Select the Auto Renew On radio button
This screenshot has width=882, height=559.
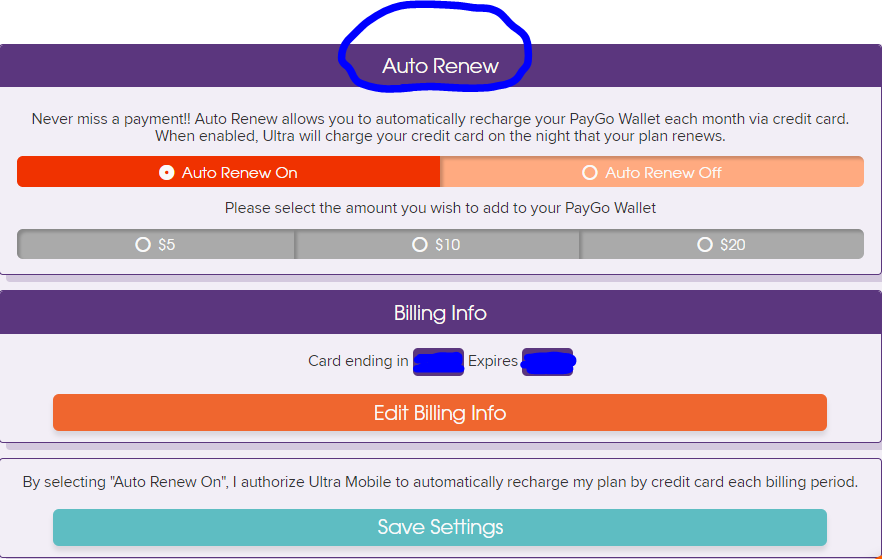click(x=166, y=173)
